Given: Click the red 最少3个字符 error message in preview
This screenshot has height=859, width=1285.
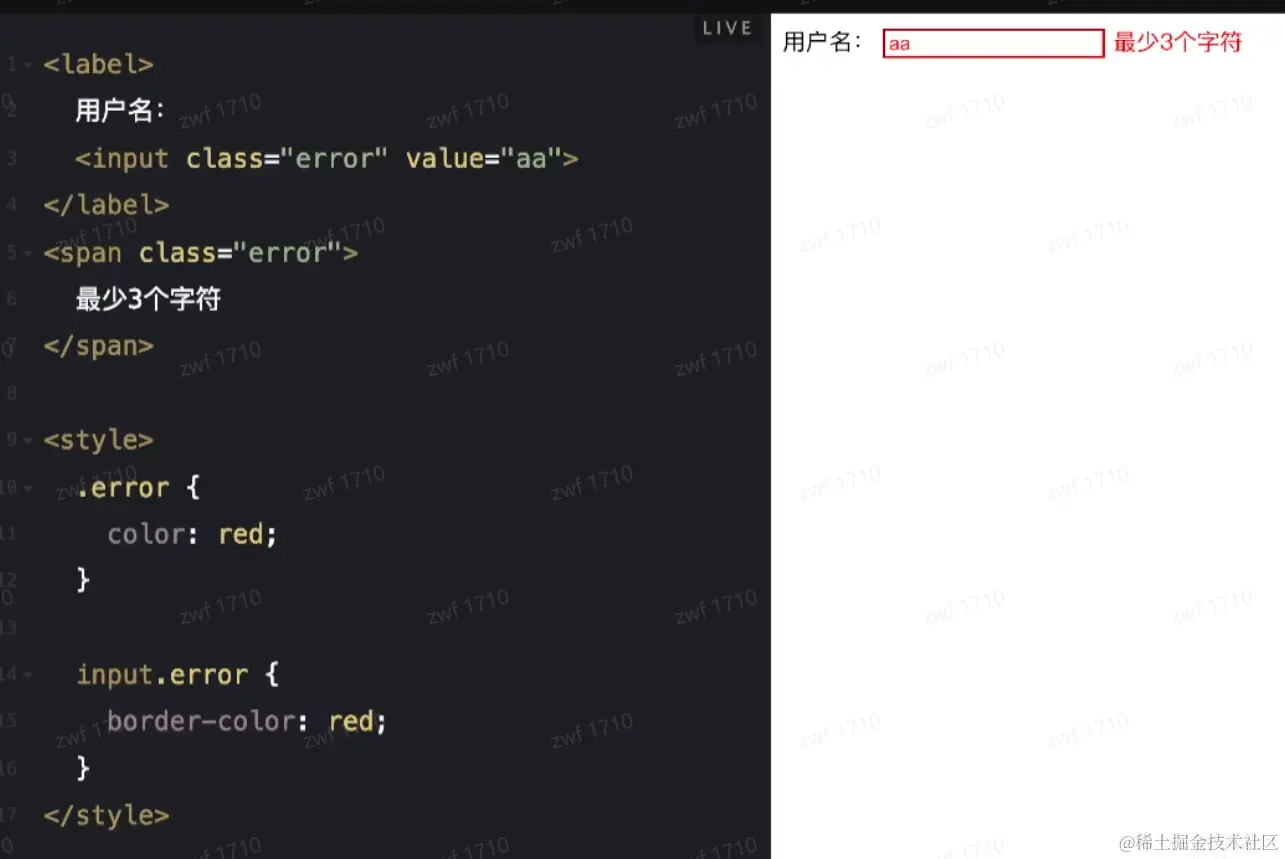Looking at the screenshot, I should point(1178,42).
